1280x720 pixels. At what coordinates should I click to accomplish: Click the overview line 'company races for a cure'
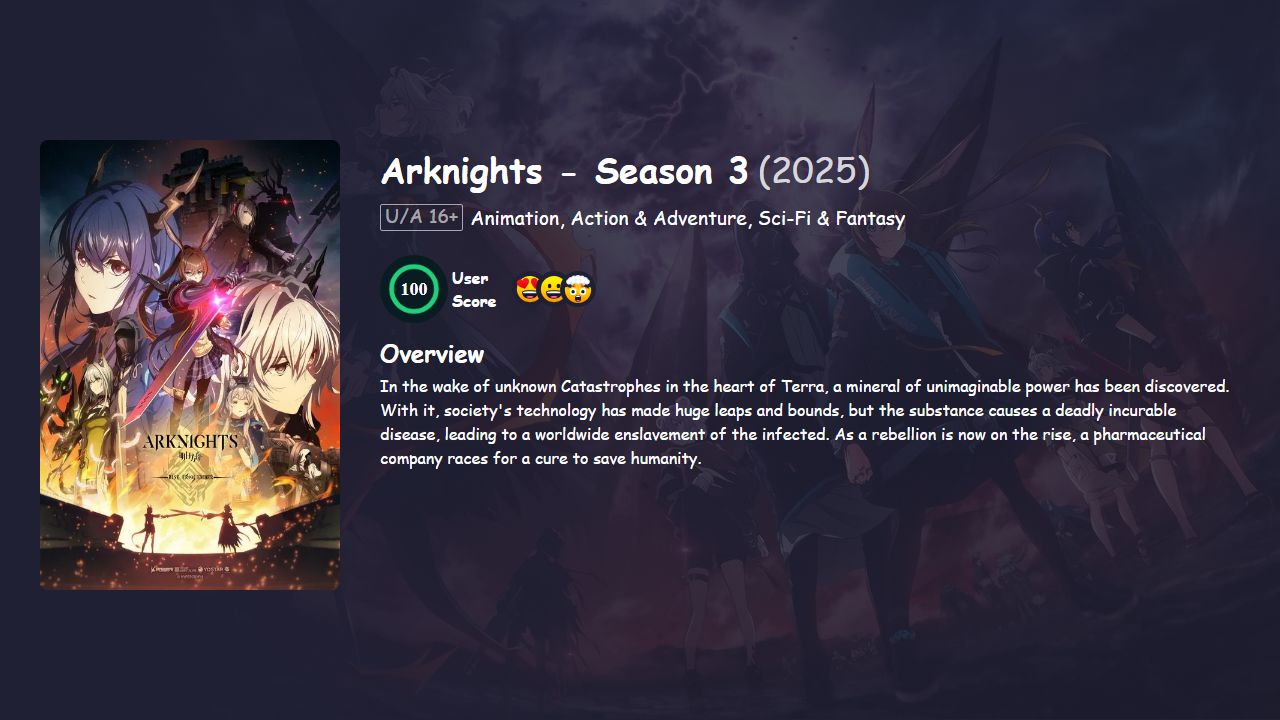[540, 458]
